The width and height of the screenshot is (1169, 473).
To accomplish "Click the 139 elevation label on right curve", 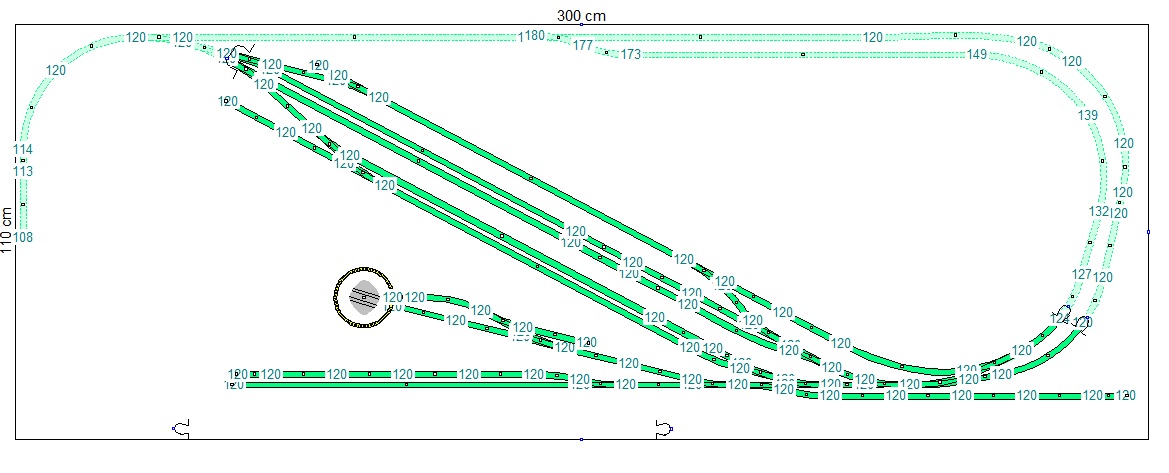I will [x=1088, y=116].
